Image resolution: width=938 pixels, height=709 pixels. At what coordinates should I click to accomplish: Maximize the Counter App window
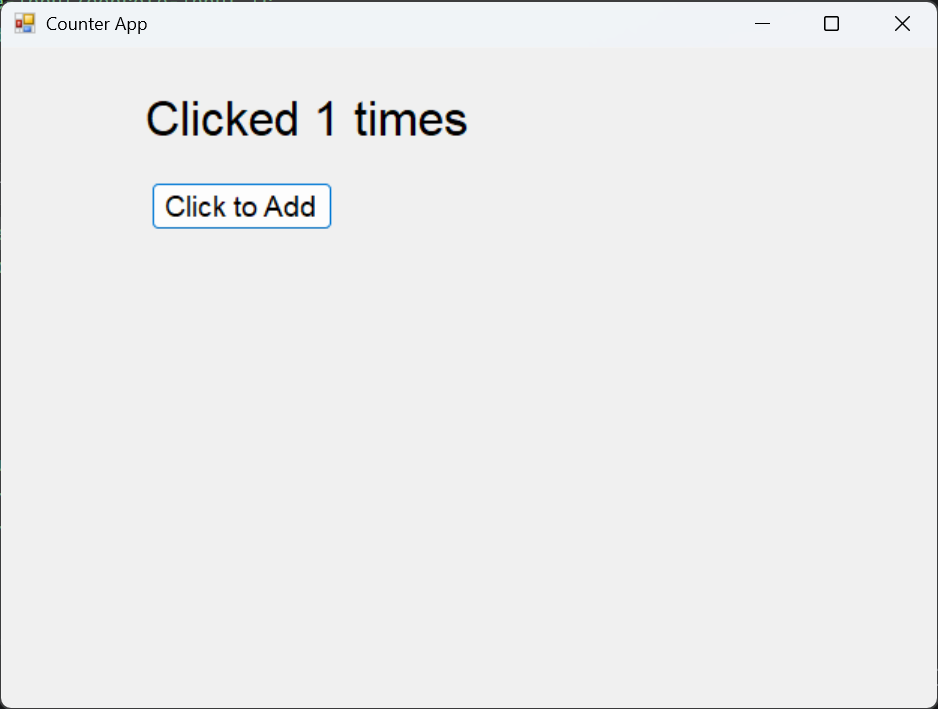[831, 23]
